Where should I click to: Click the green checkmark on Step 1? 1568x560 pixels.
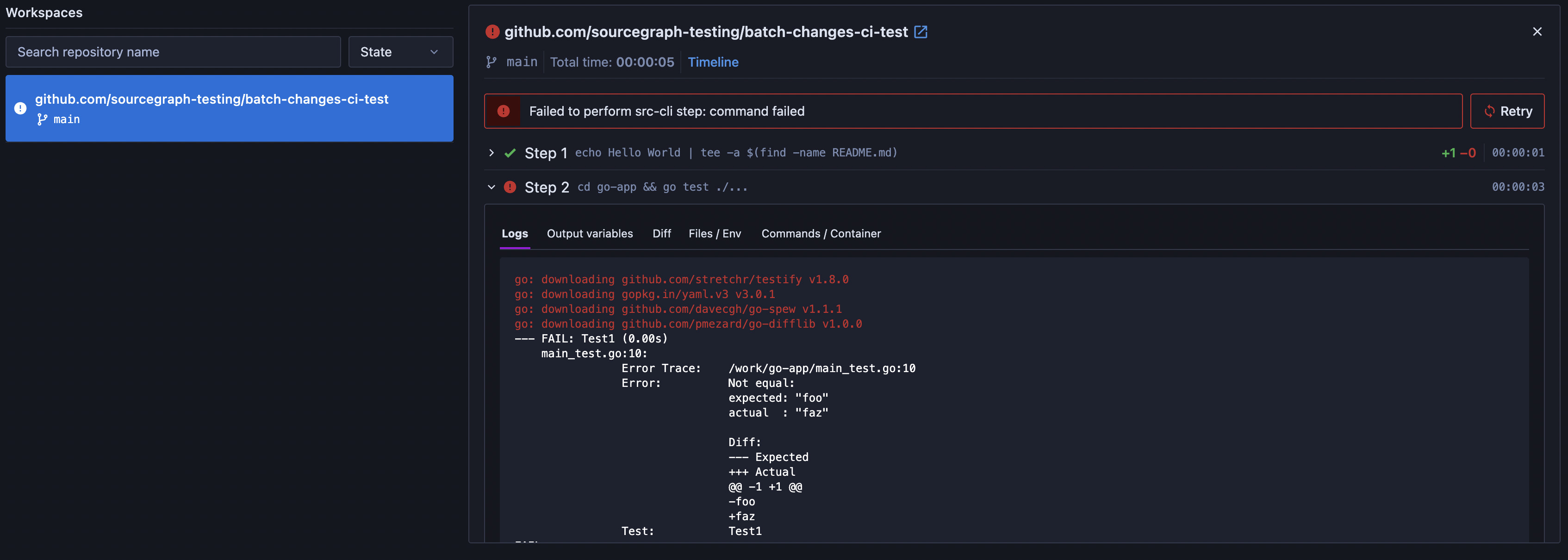510,153
